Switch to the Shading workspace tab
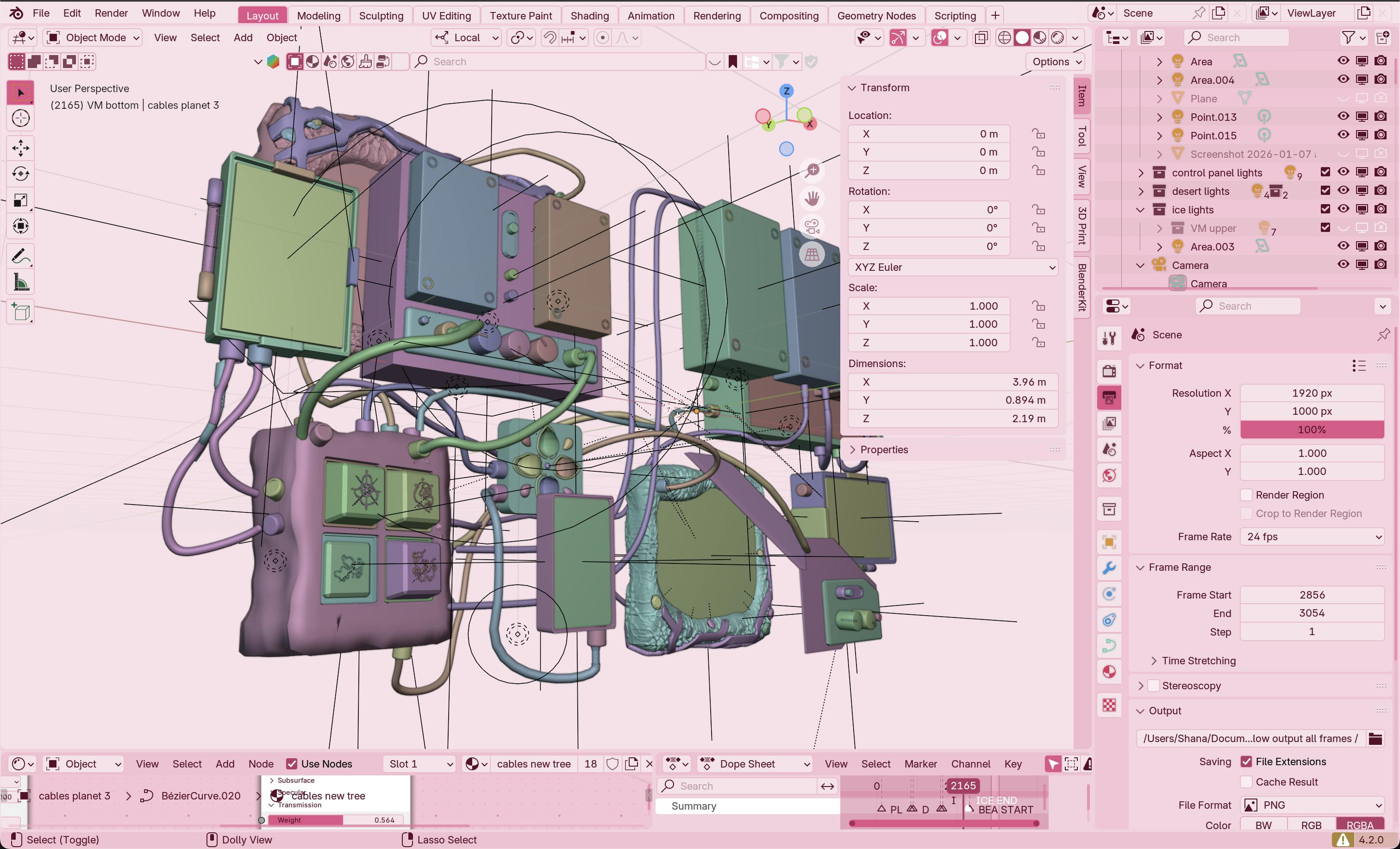The image size is (1400, 849). (589, 15)
